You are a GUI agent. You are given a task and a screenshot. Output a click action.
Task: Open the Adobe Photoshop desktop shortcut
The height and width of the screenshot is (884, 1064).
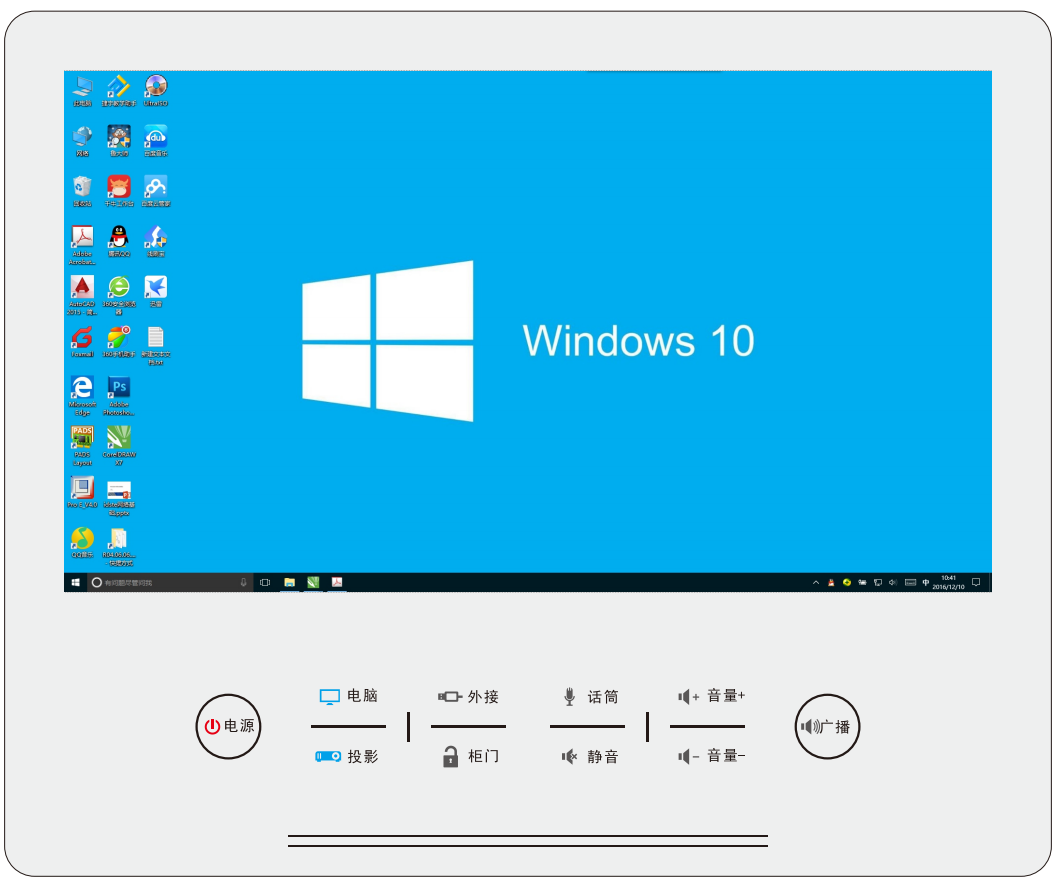[x=119, y=388]
